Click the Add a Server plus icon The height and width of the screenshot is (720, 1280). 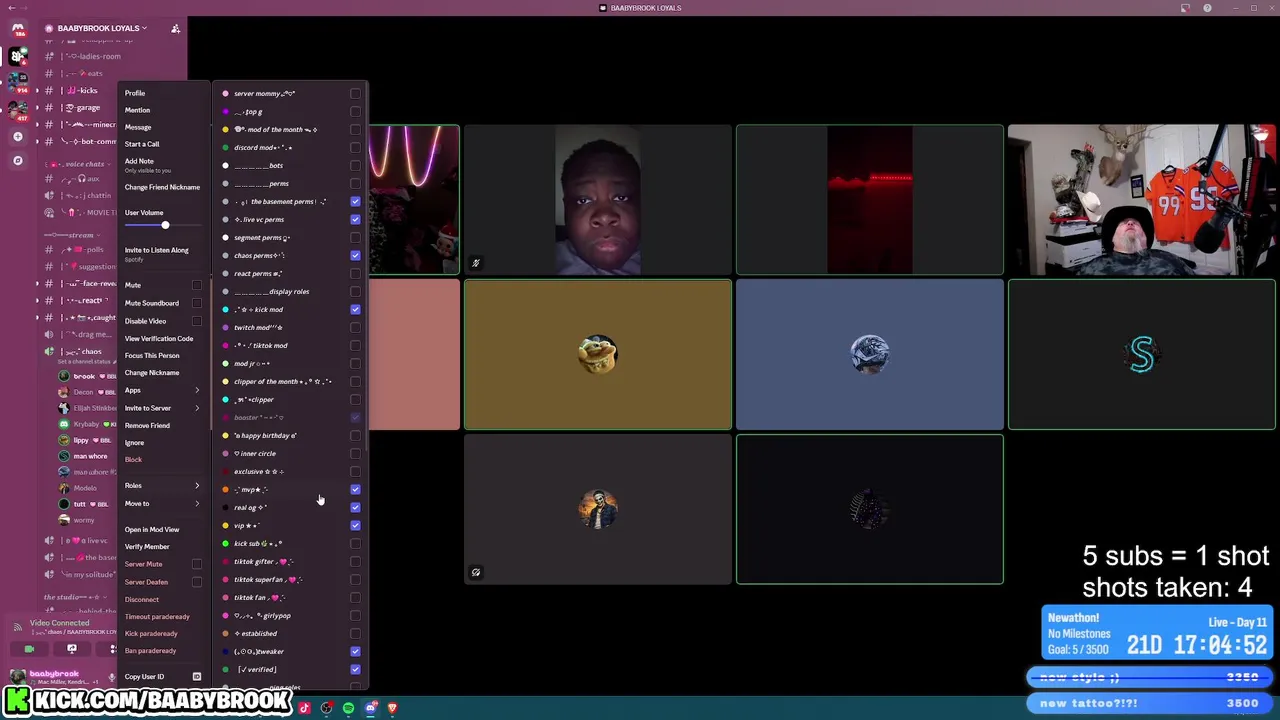(17, 136)
